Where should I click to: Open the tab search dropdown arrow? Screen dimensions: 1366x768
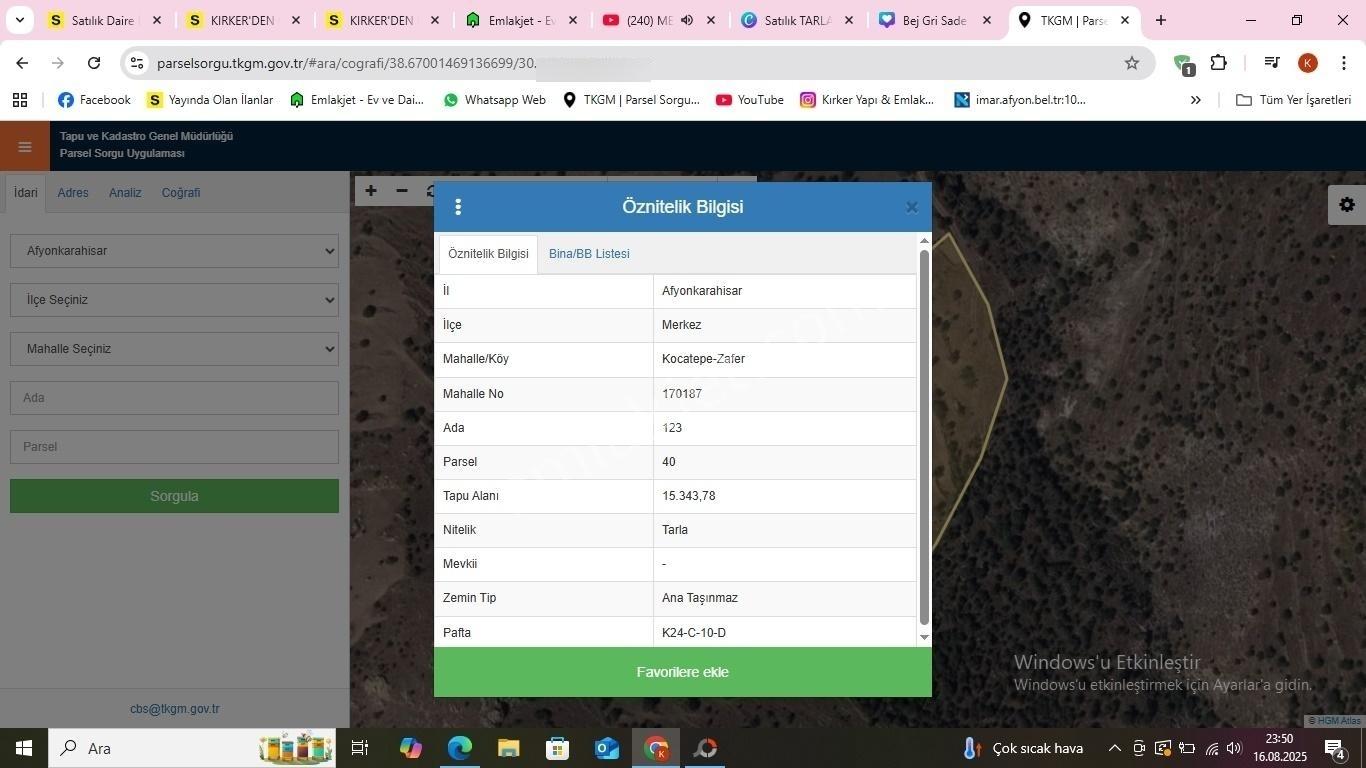point(19,20)
